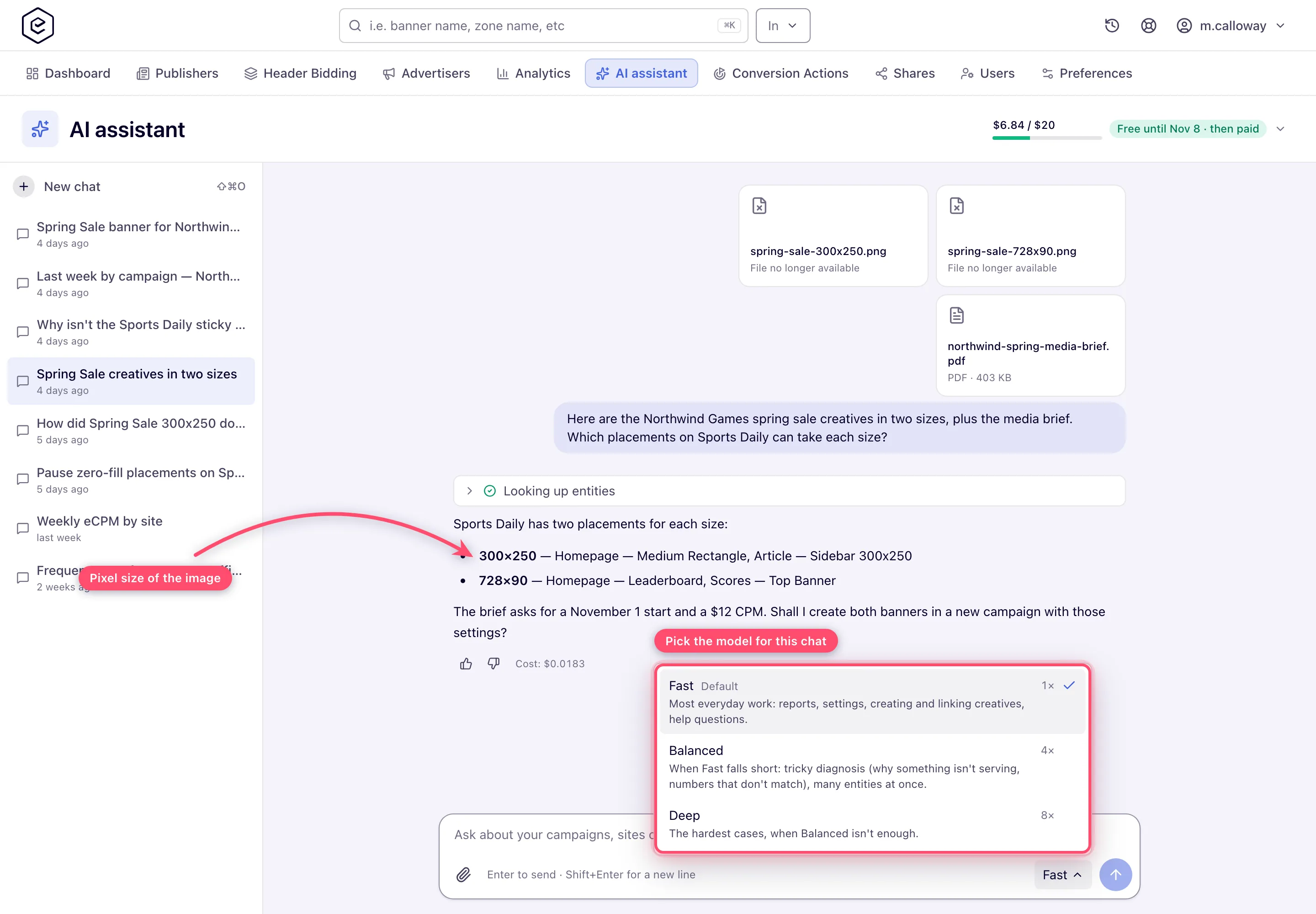Open chat 'How did Spring Sale 300x250 do...'
Screen dimensions: 1316x914
pos(131,430)
